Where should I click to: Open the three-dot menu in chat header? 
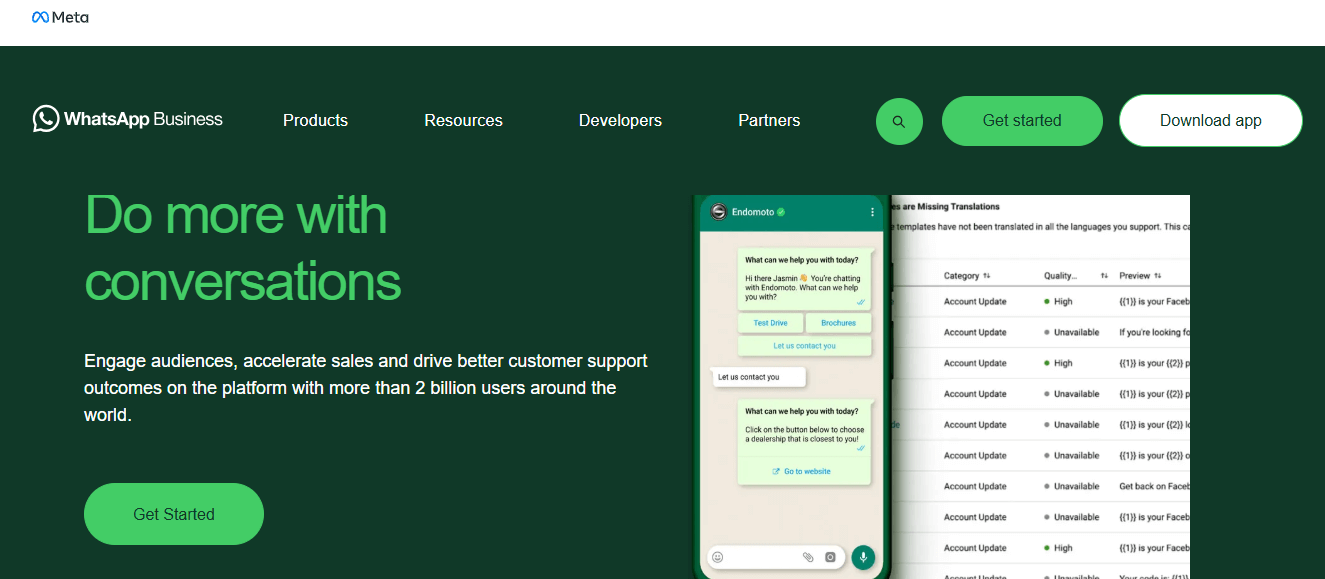872,212
